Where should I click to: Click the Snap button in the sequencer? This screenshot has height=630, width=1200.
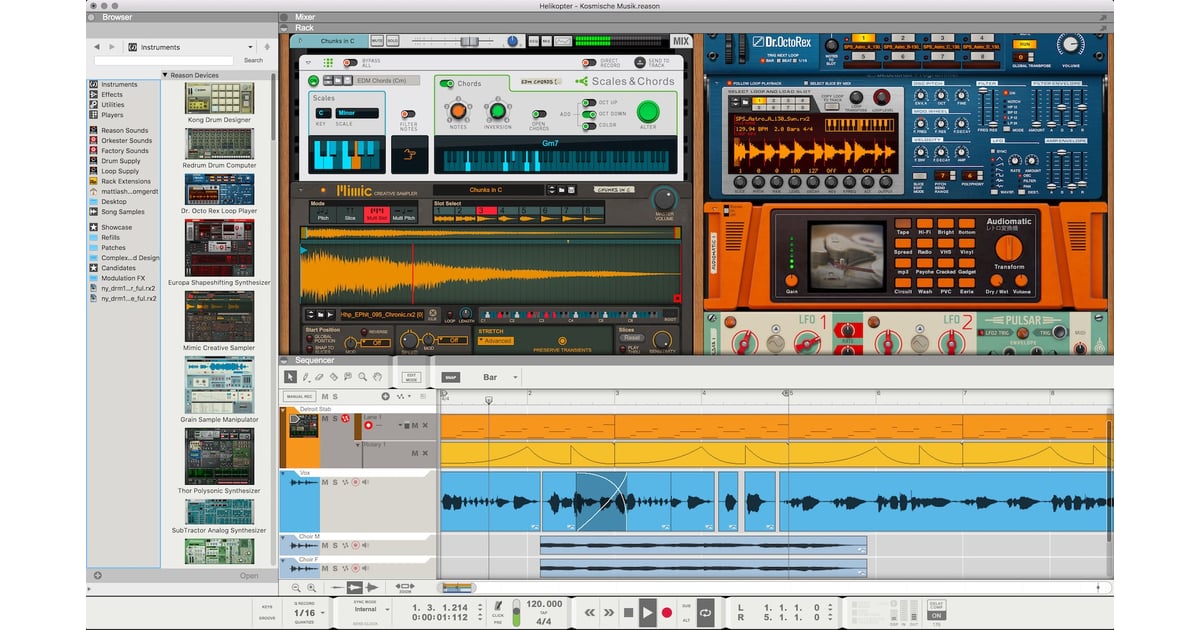point(451,377)
